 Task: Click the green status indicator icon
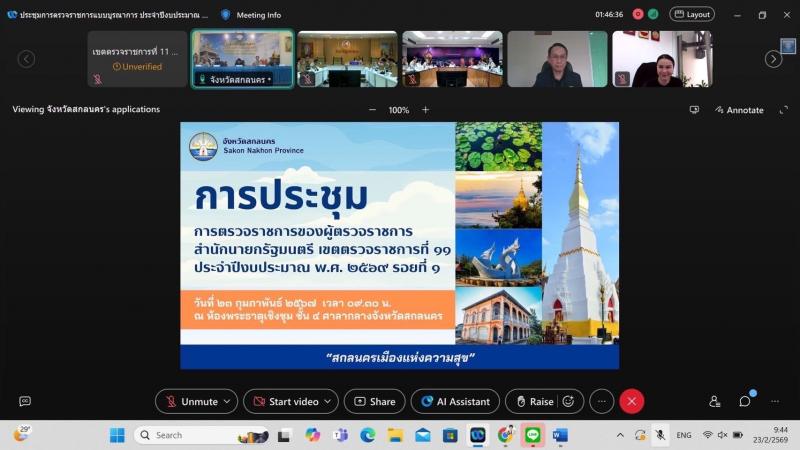653,14
